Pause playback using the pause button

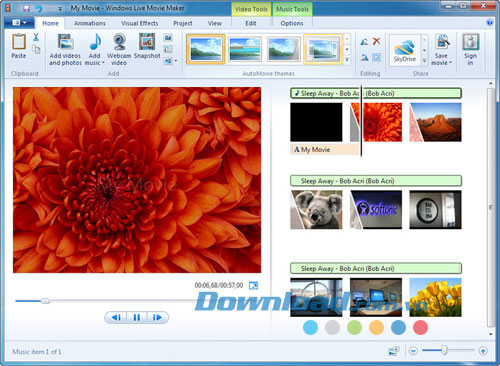pyautogui.click(x=137, y=317)
